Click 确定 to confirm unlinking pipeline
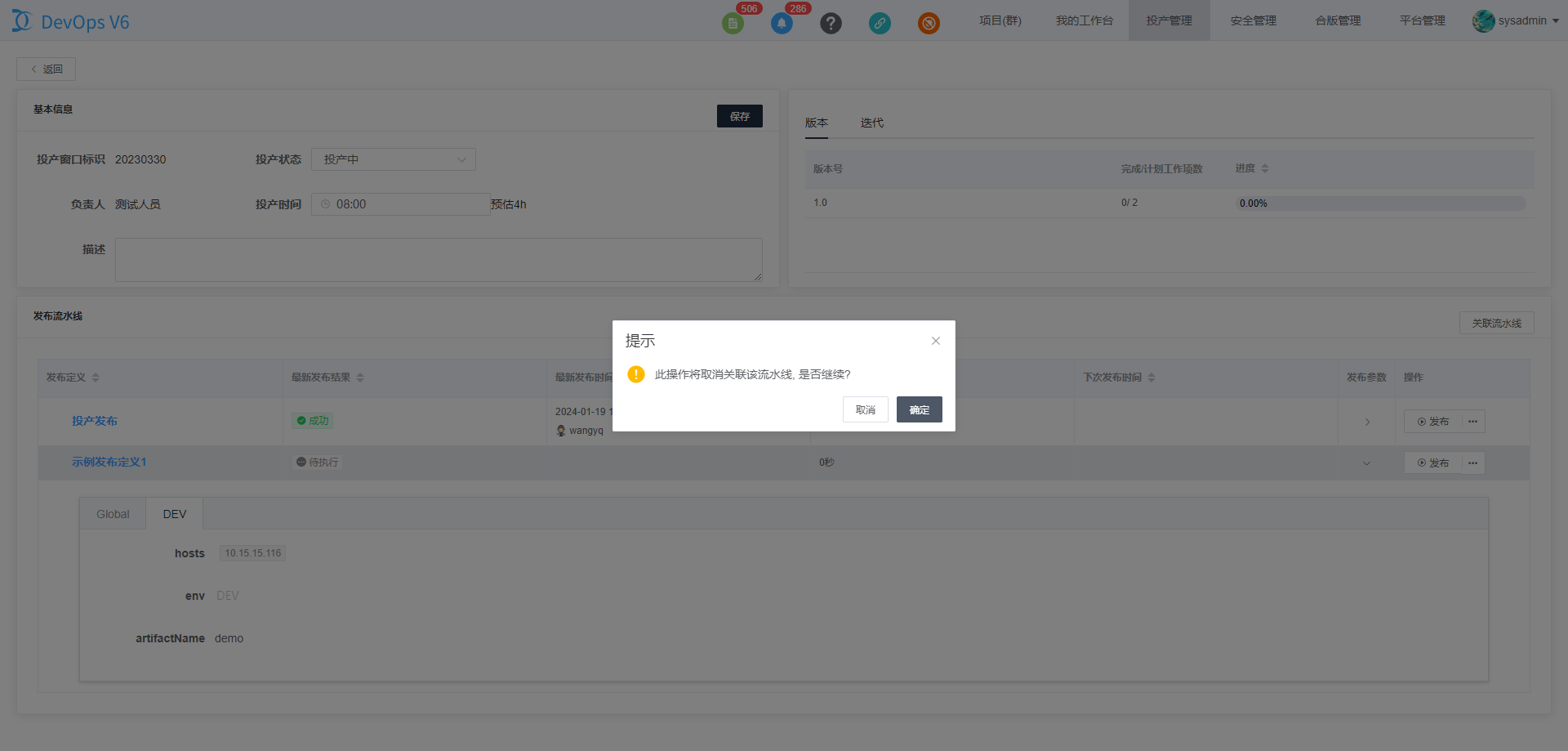This screenshot has height=751, width=1568. click(919, 409)
